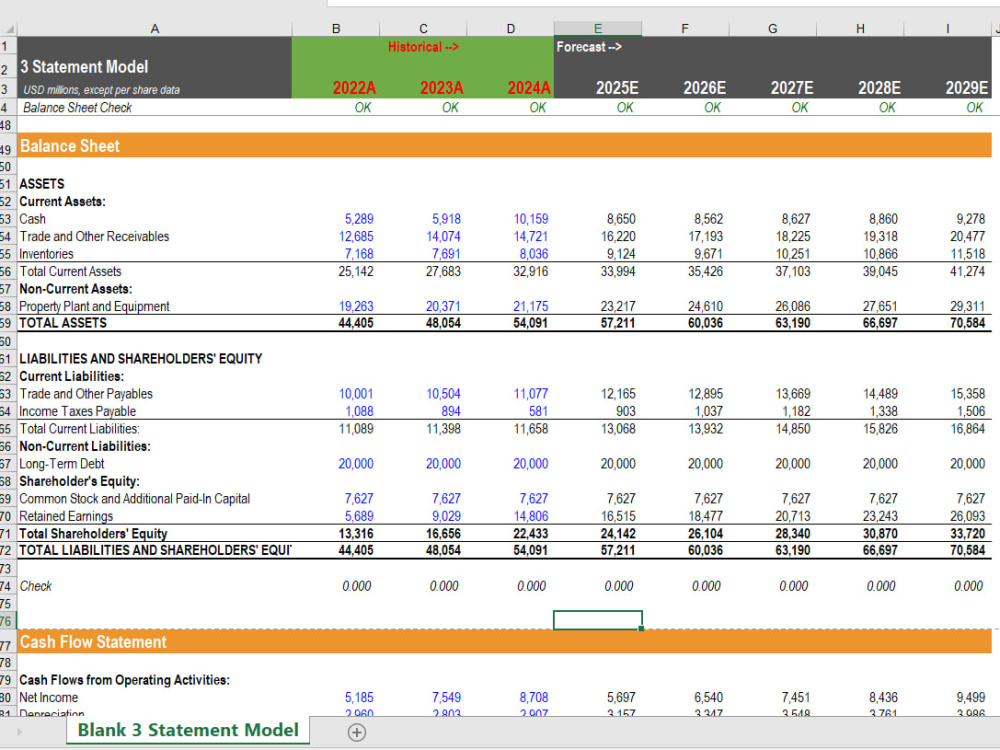Screen dimensions: 1000x750
Task: Click the TOTAL ASSETS row label
Action: [x=63, y=323]
